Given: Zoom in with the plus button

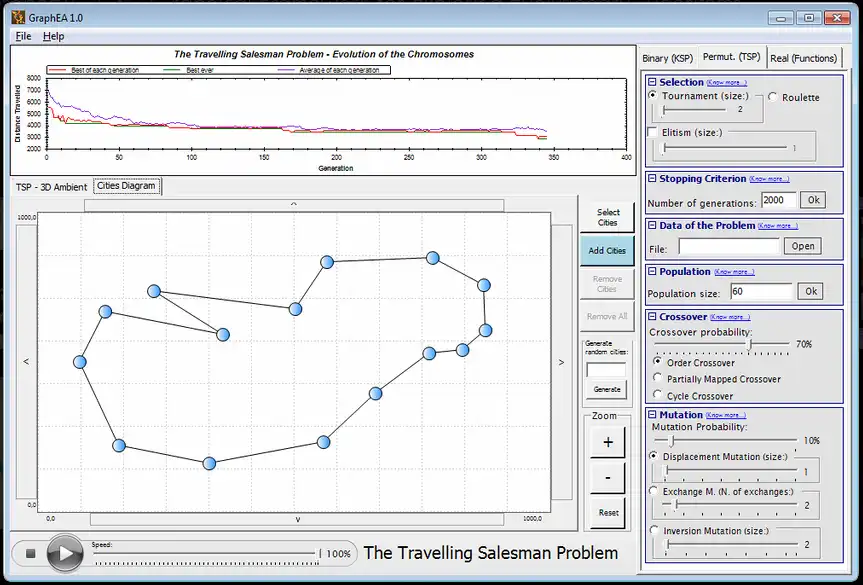Looking at the screenshot, I should tap(608, 442).
